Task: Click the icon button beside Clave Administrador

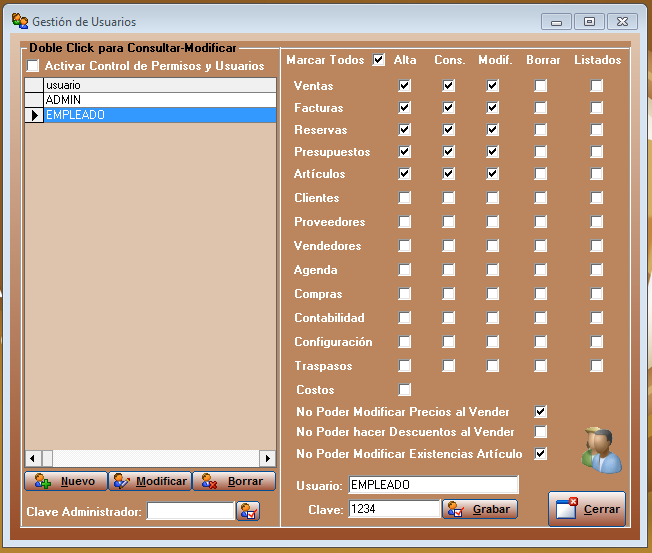Action: (x=248, y=511)
